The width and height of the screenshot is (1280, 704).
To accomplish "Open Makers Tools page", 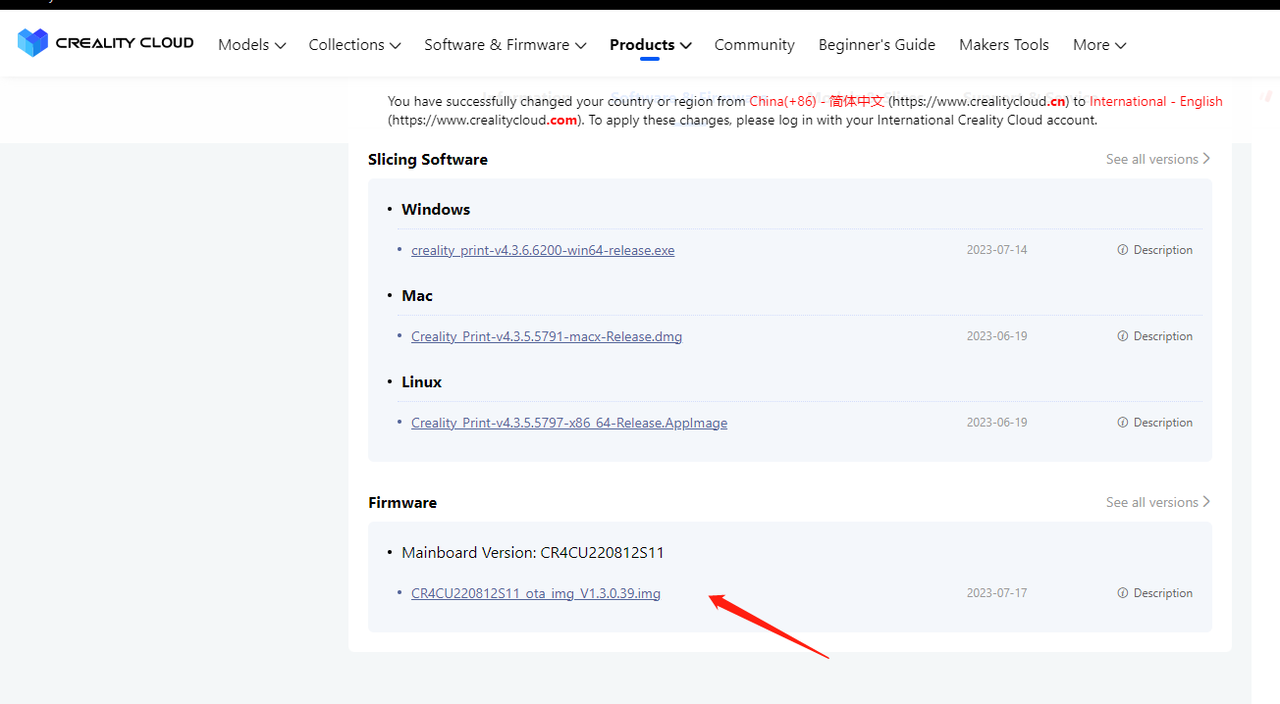I will [1004, 45].
